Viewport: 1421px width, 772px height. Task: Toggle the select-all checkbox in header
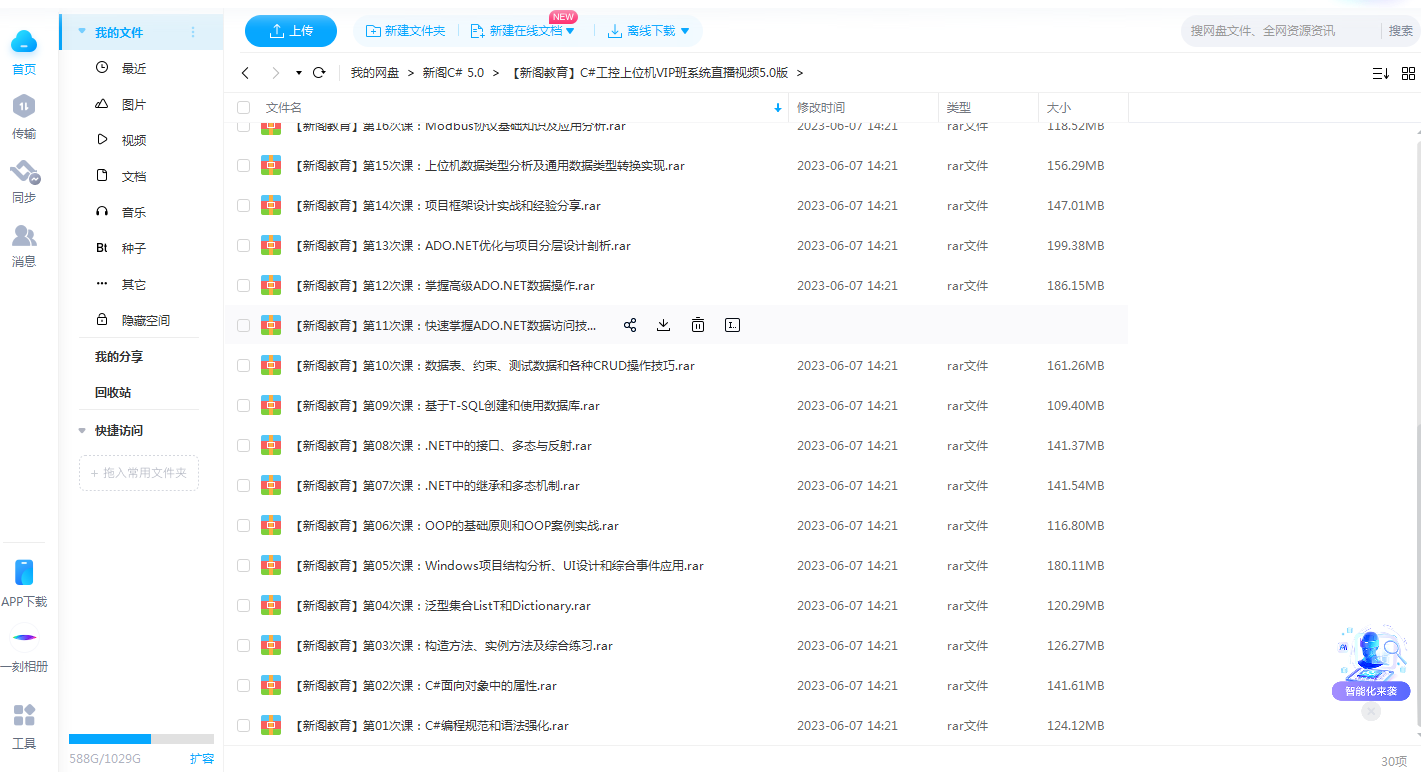[244, 108]
